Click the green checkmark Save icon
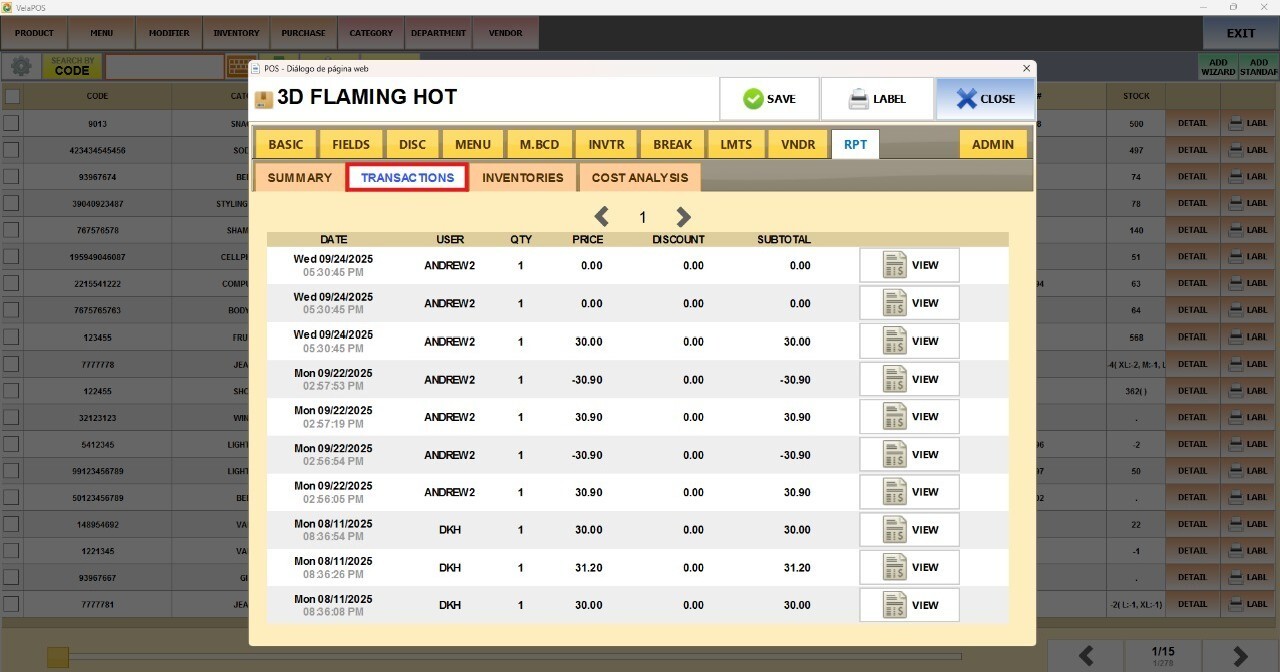 pos(753,99)
